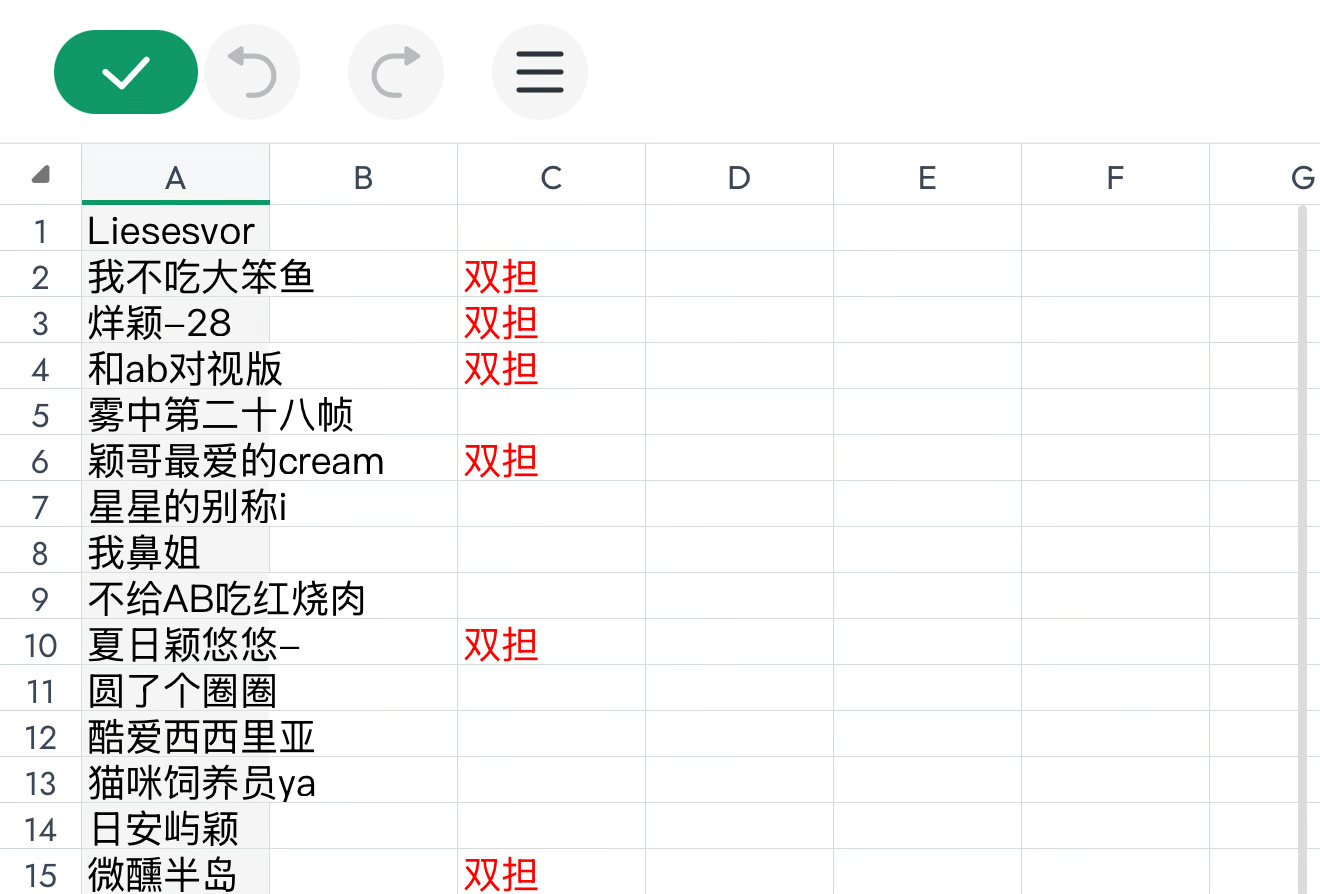This screenshot has width=1320, height=894.
Task: Click the vertical scrollbar on the right
Action: (x=1302, y=549)
